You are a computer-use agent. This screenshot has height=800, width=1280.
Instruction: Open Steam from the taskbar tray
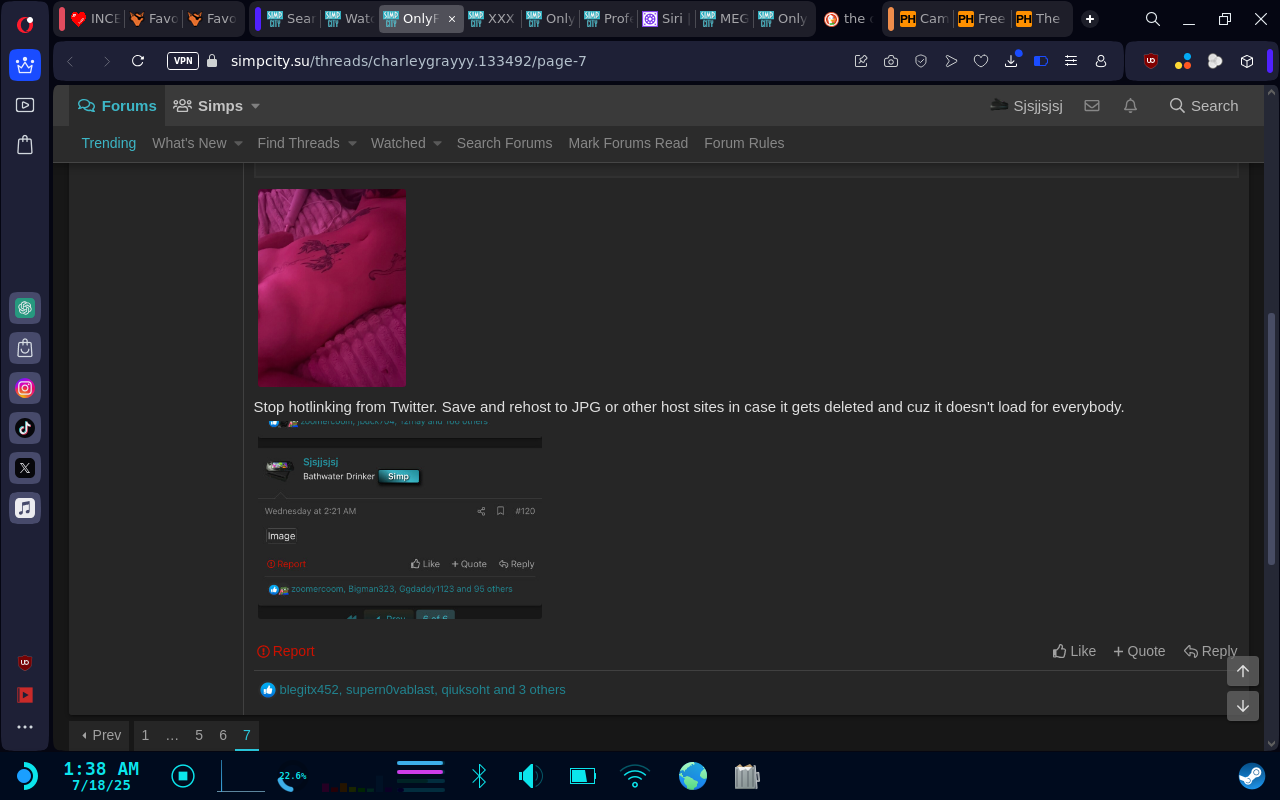1251,776
